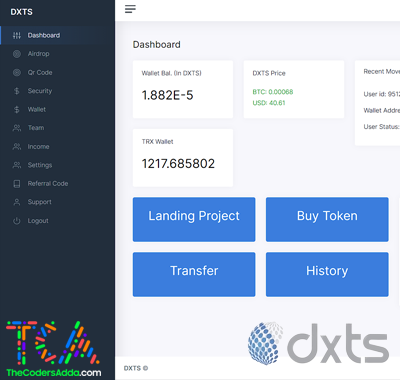The height and width of the screenshot is (380, 400).
Task: Click the DXTS brand title in sidebar
Action: pyautogui.click(x=21, y=12)
